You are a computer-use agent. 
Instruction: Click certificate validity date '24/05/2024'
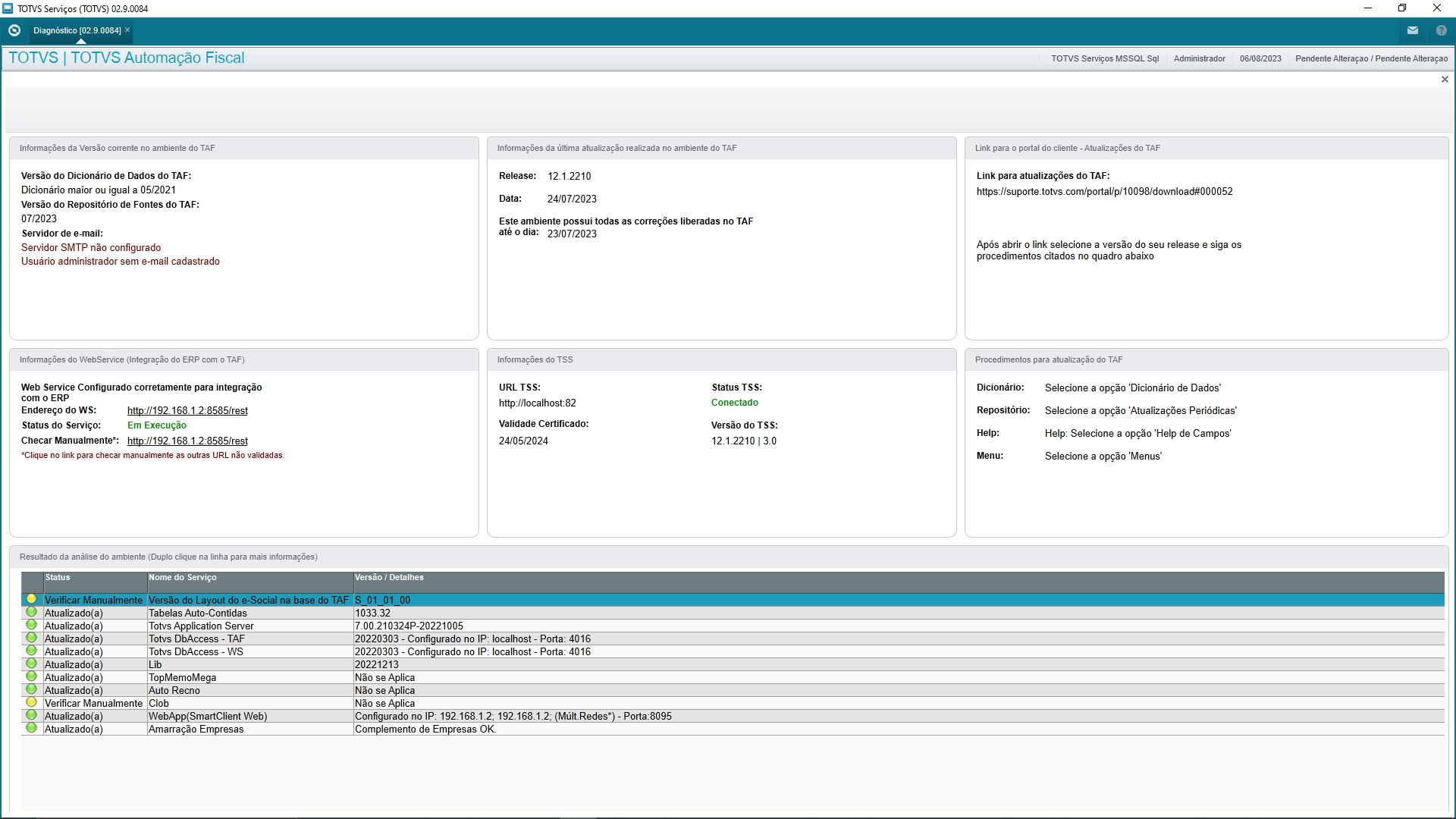523,441
